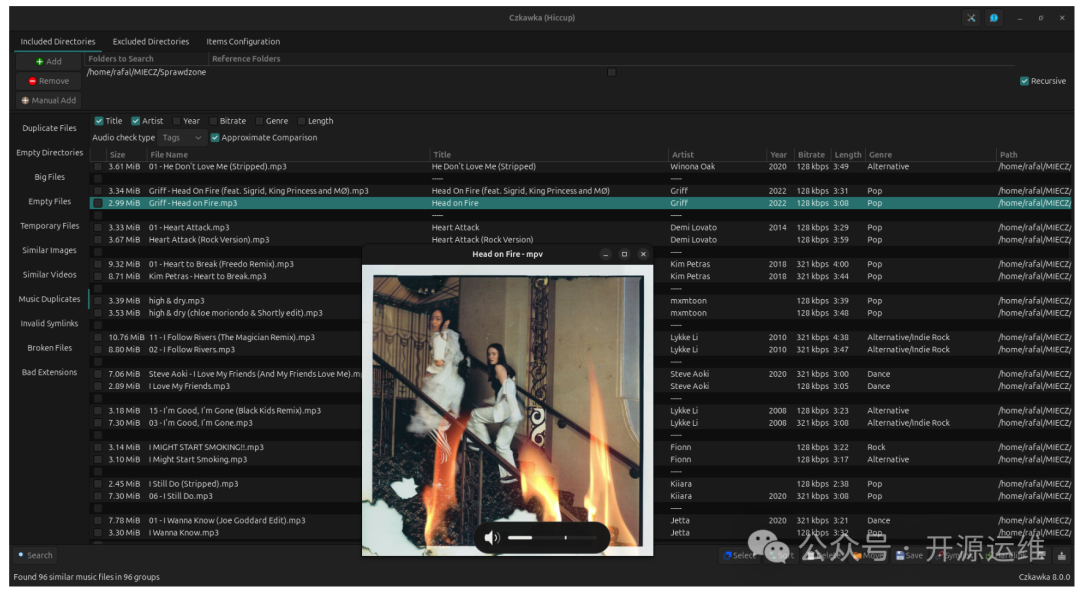
Task: Enable the Year tag checkbox
Action: point(177,121)
